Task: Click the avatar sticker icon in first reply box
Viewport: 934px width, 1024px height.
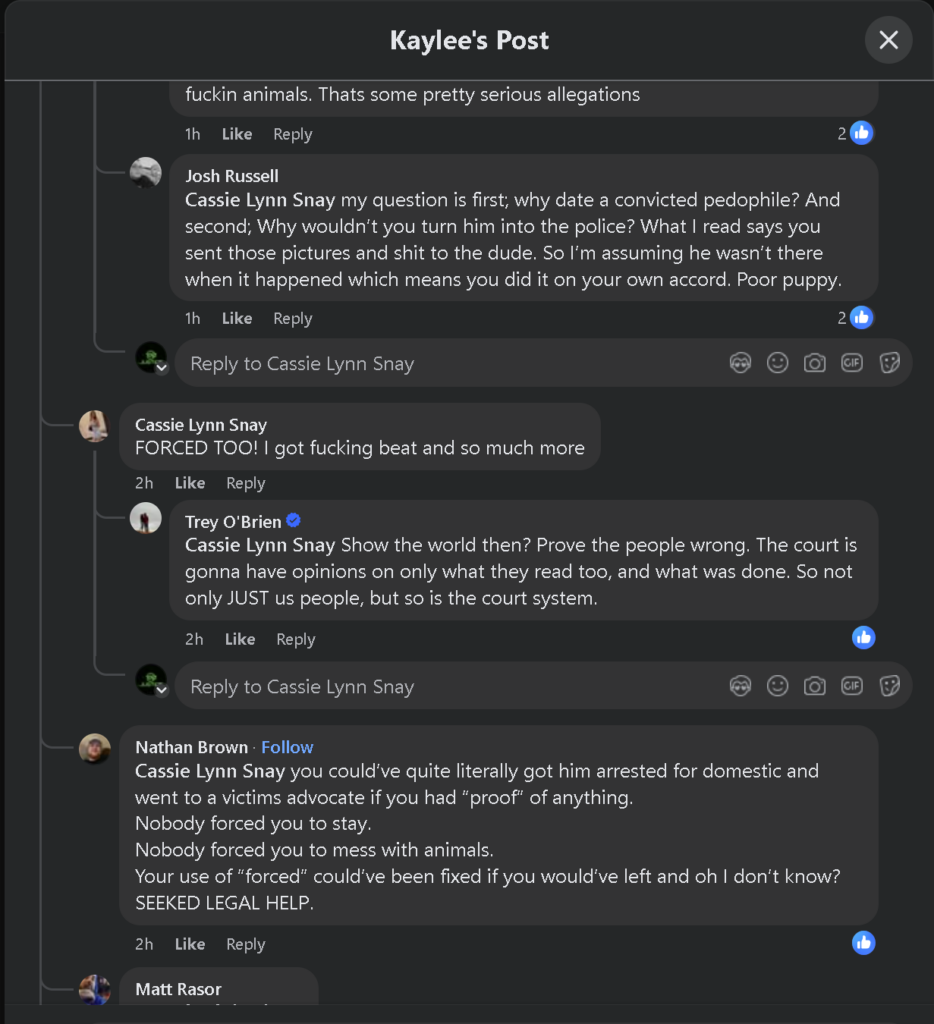Action: pos(740,363)
